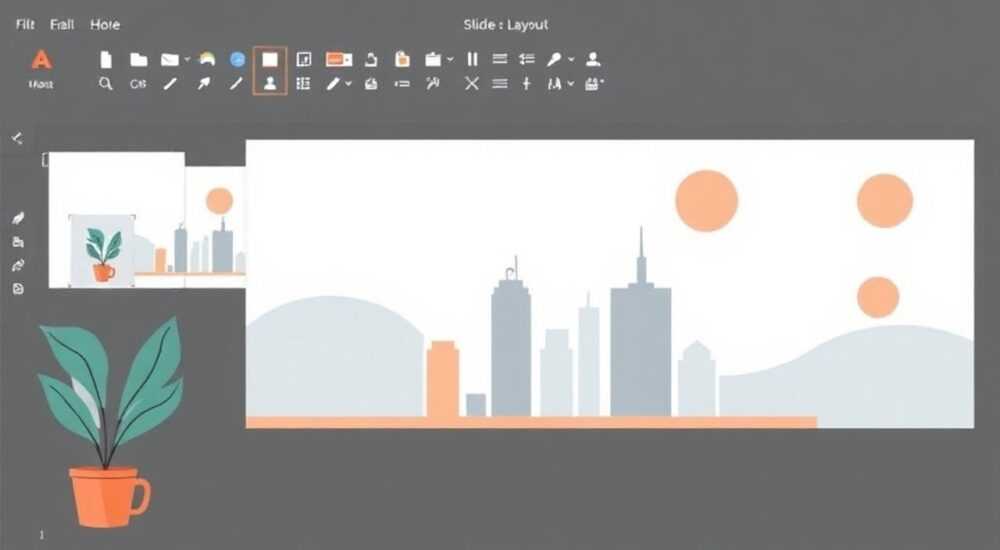Open the Filt menu

coord(25,24)
